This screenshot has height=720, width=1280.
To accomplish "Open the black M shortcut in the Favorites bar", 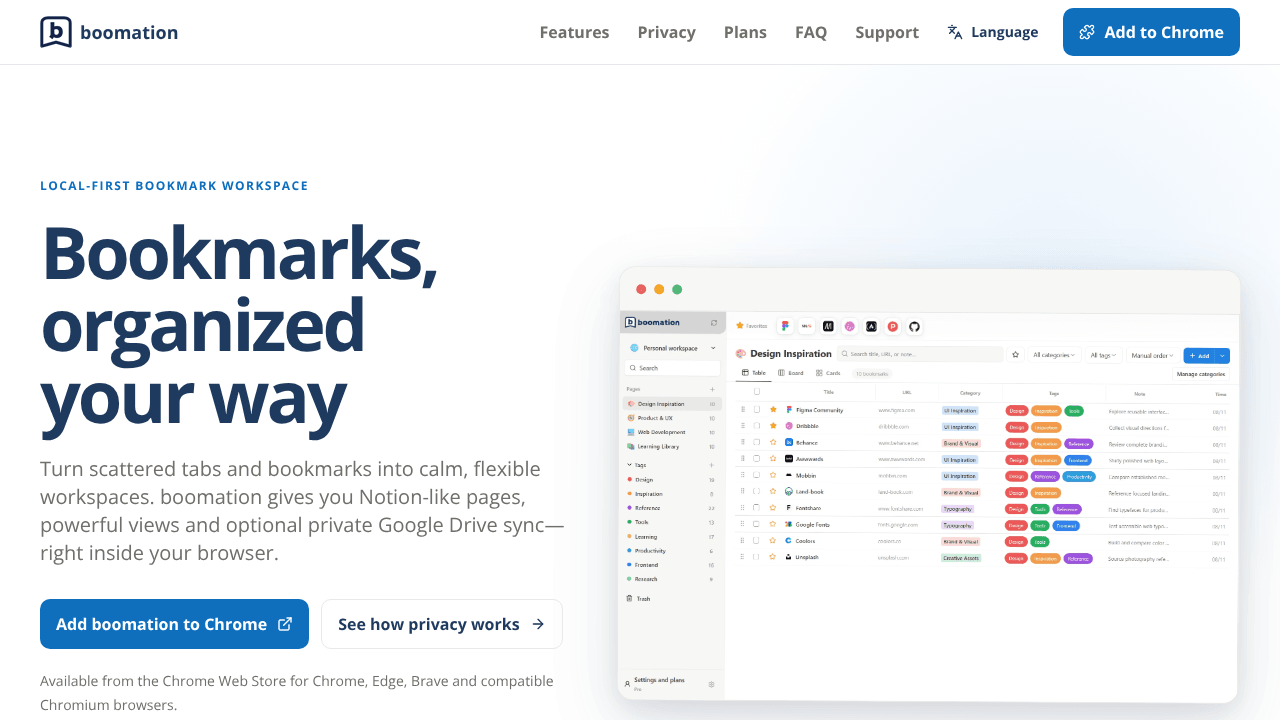I will click(828, 326).
